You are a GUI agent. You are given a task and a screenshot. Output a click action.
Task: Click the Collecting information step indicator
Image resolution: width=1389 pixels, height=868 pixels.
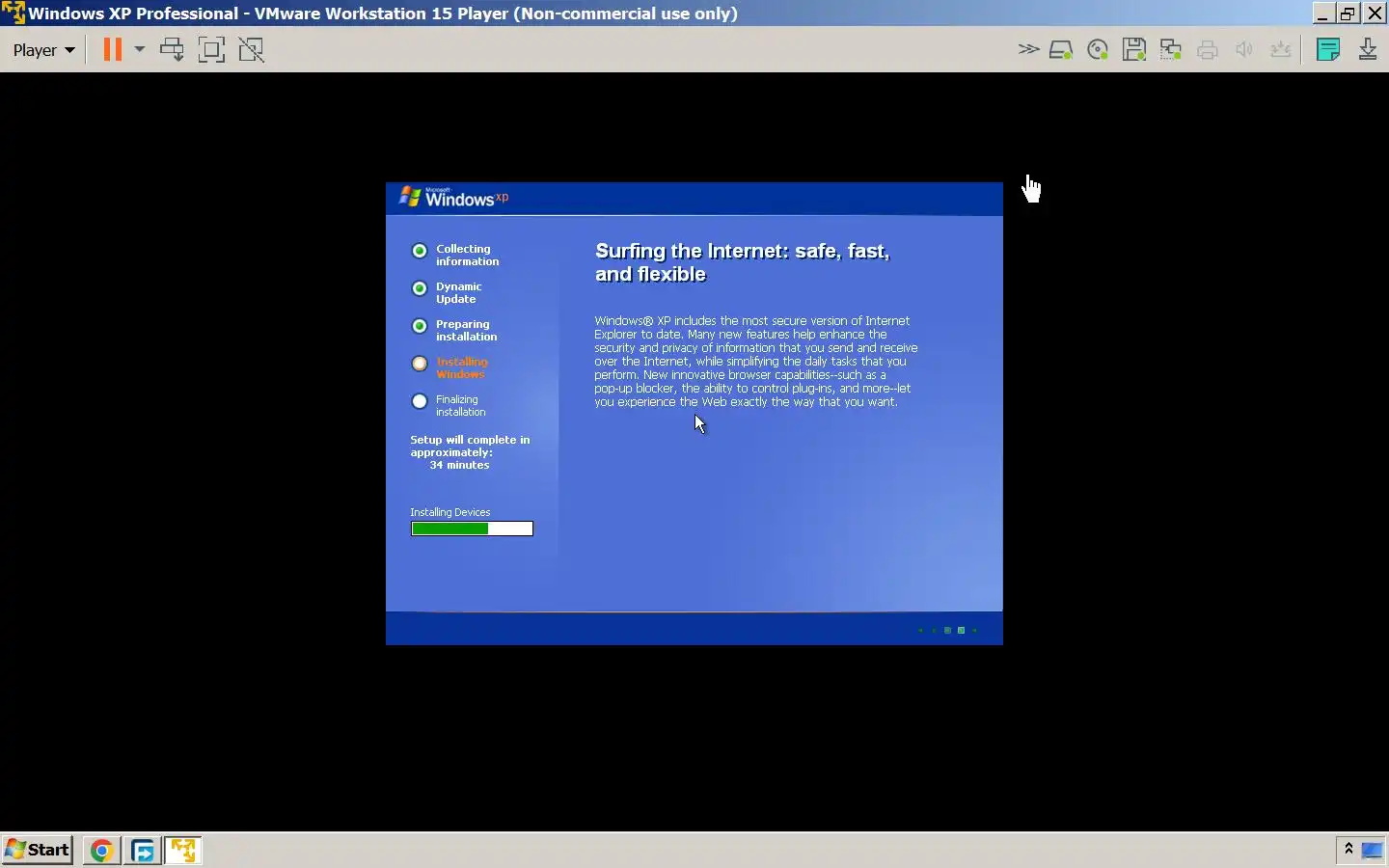pyautogui.click(x=420, y=251)
